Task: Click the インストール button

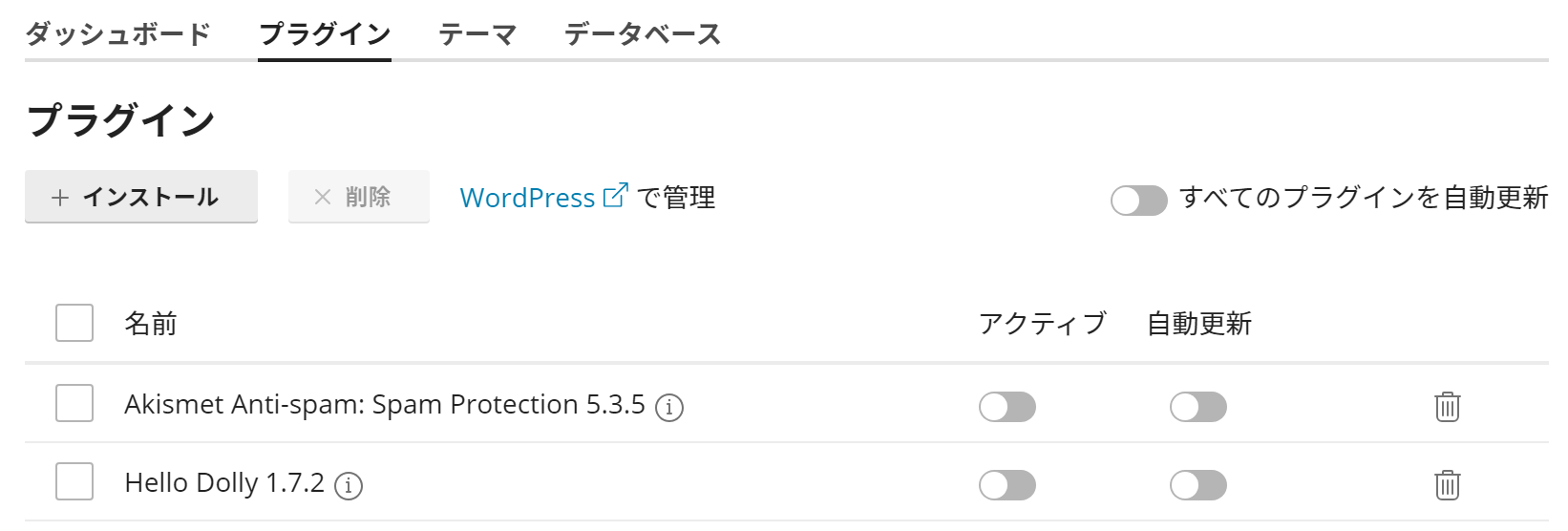Action: [141, 197]
